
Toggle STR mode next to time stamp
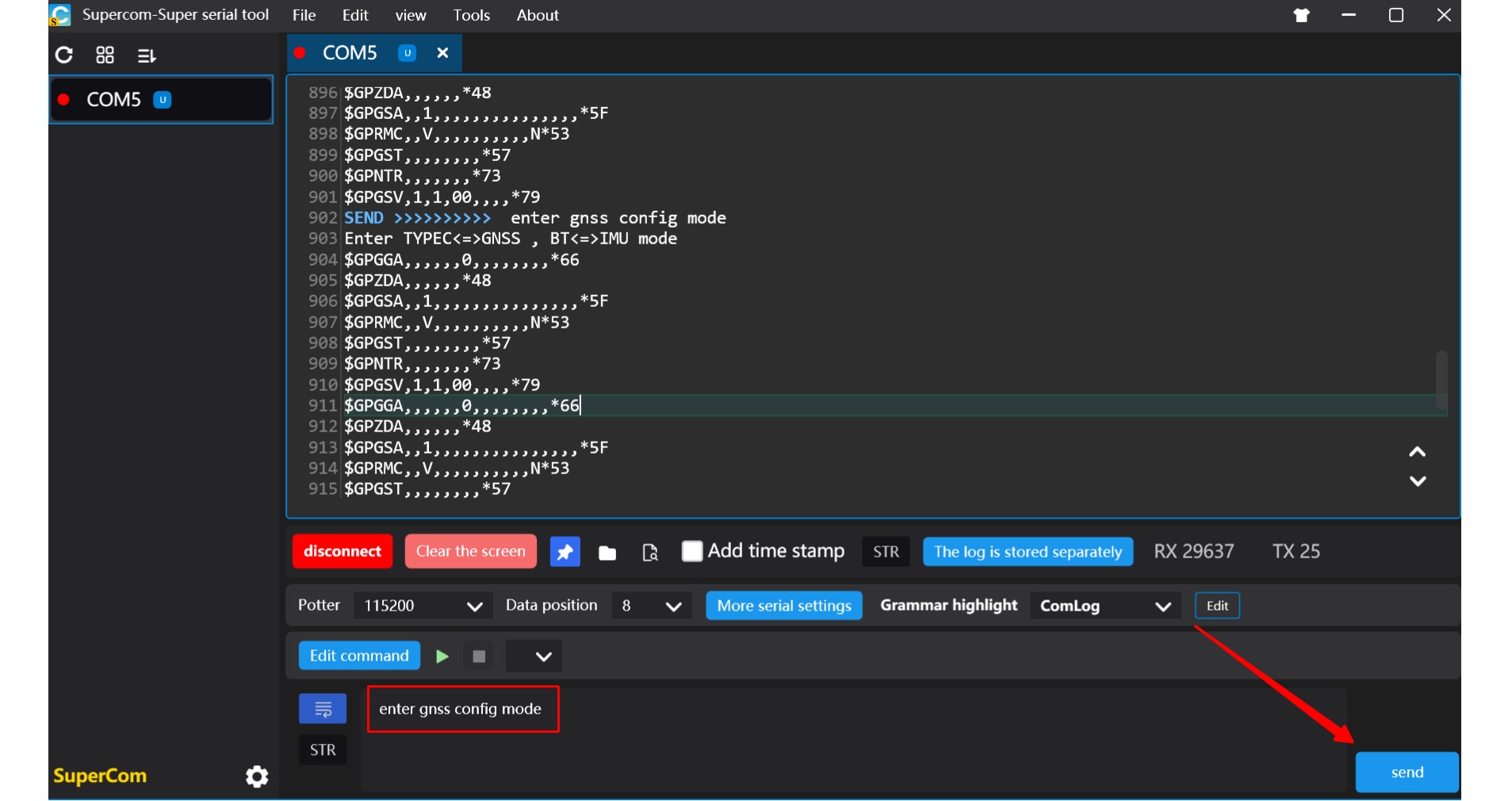pyautogui.click(x=886, y=552)
